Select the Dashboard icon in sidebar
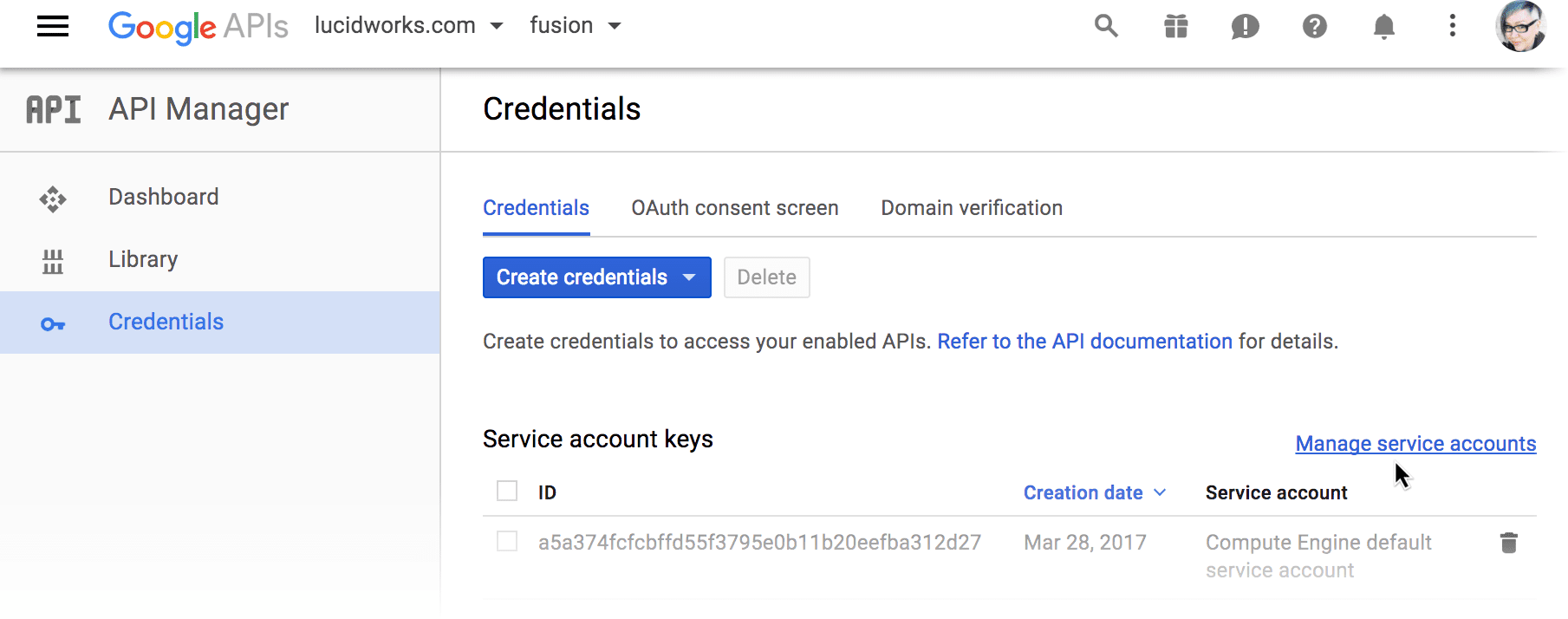 (x=53, y=198)
